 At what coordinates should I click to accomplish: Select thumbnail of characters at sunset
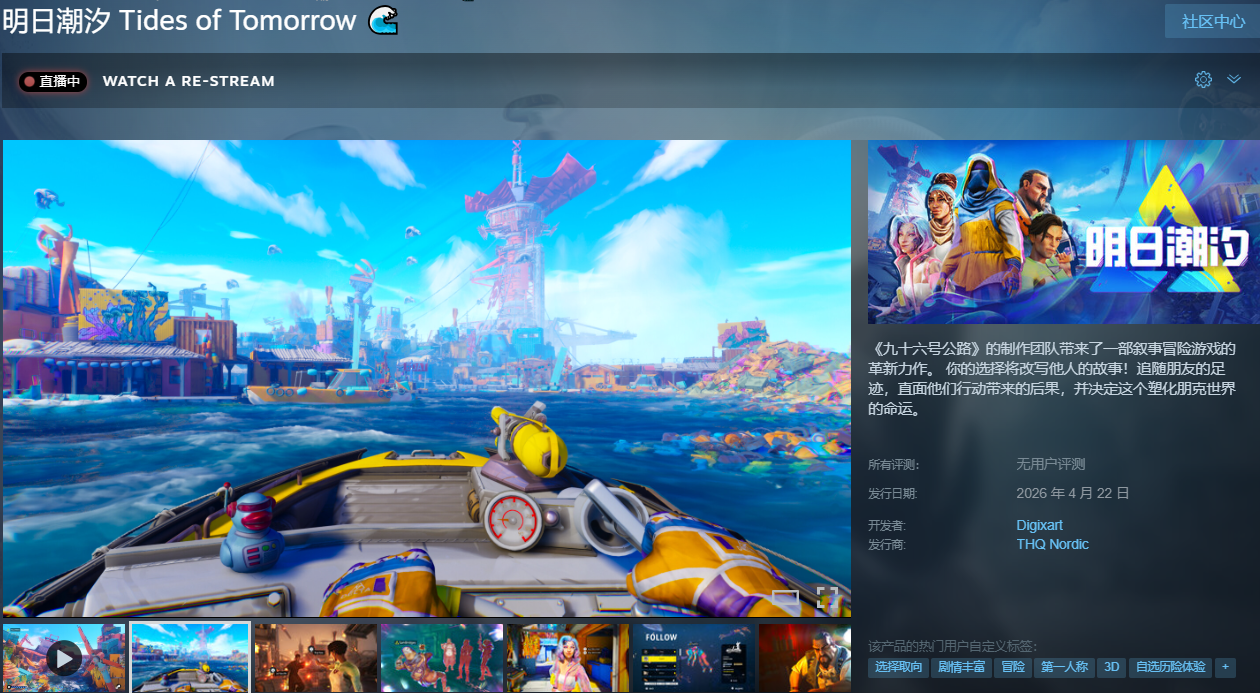[316, 657]
